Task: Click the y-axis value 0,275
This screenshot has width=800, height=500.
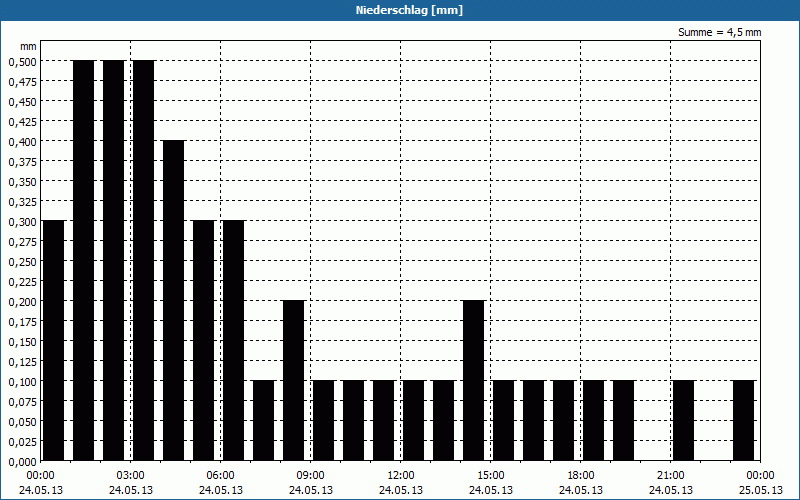Action: 23,242
